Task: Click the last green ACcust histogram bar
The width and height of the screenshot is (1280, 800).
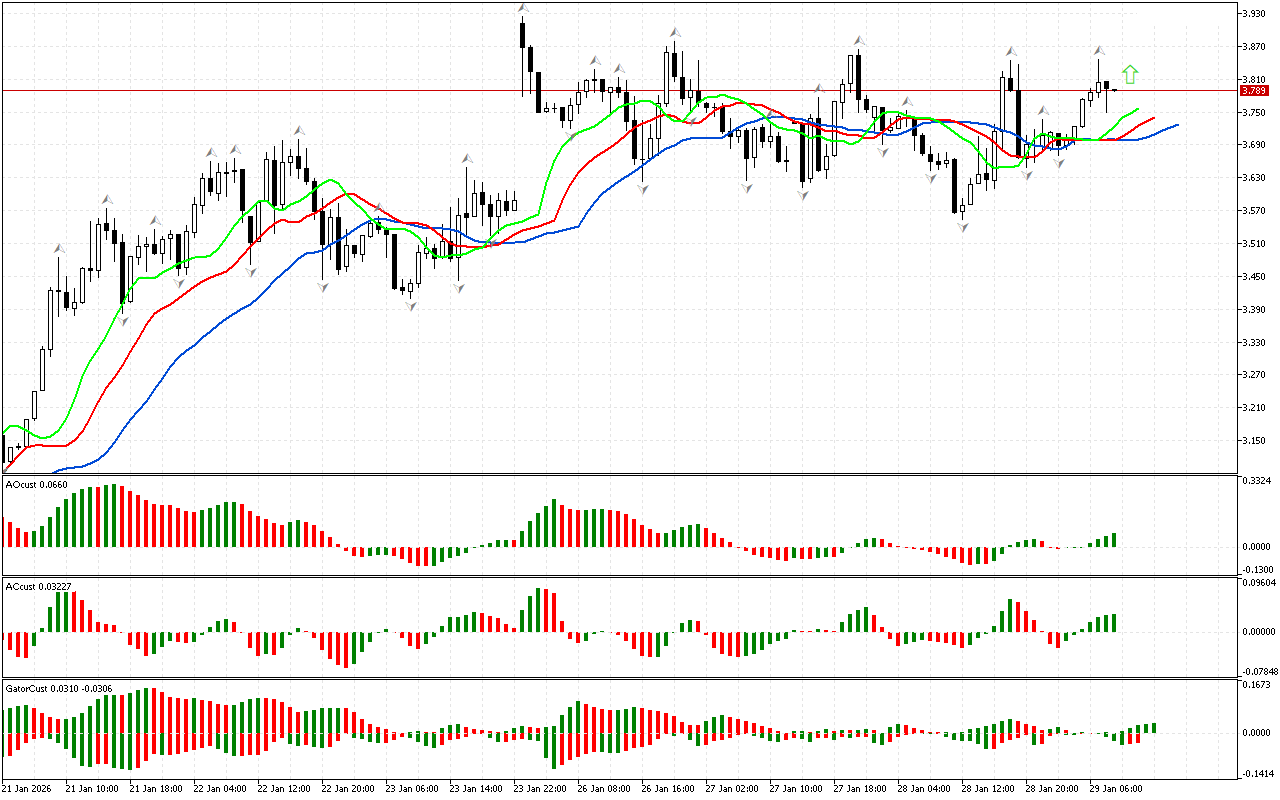Action: (x=1113, y=623)
